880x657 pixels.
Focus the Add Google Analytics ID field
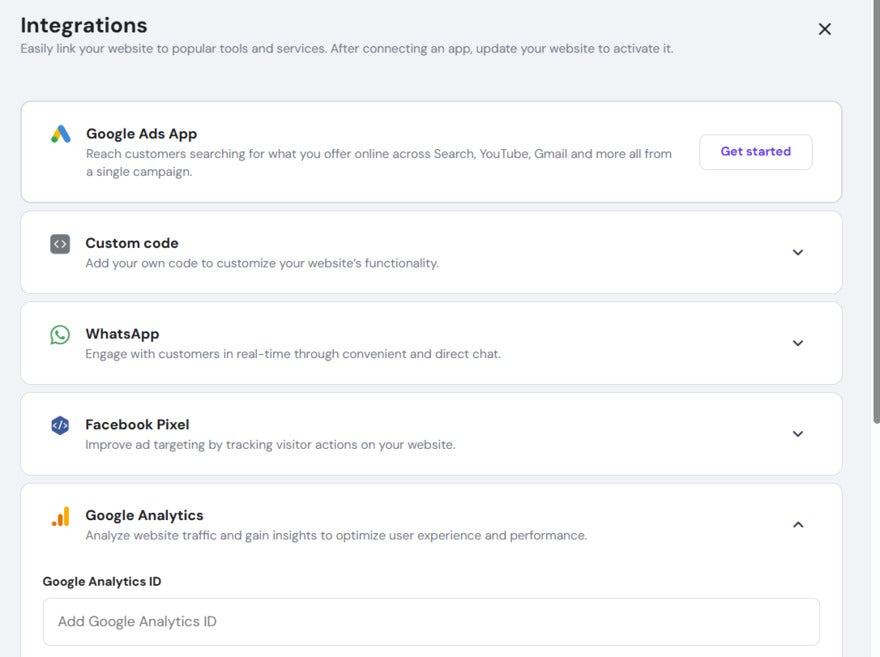431,622
